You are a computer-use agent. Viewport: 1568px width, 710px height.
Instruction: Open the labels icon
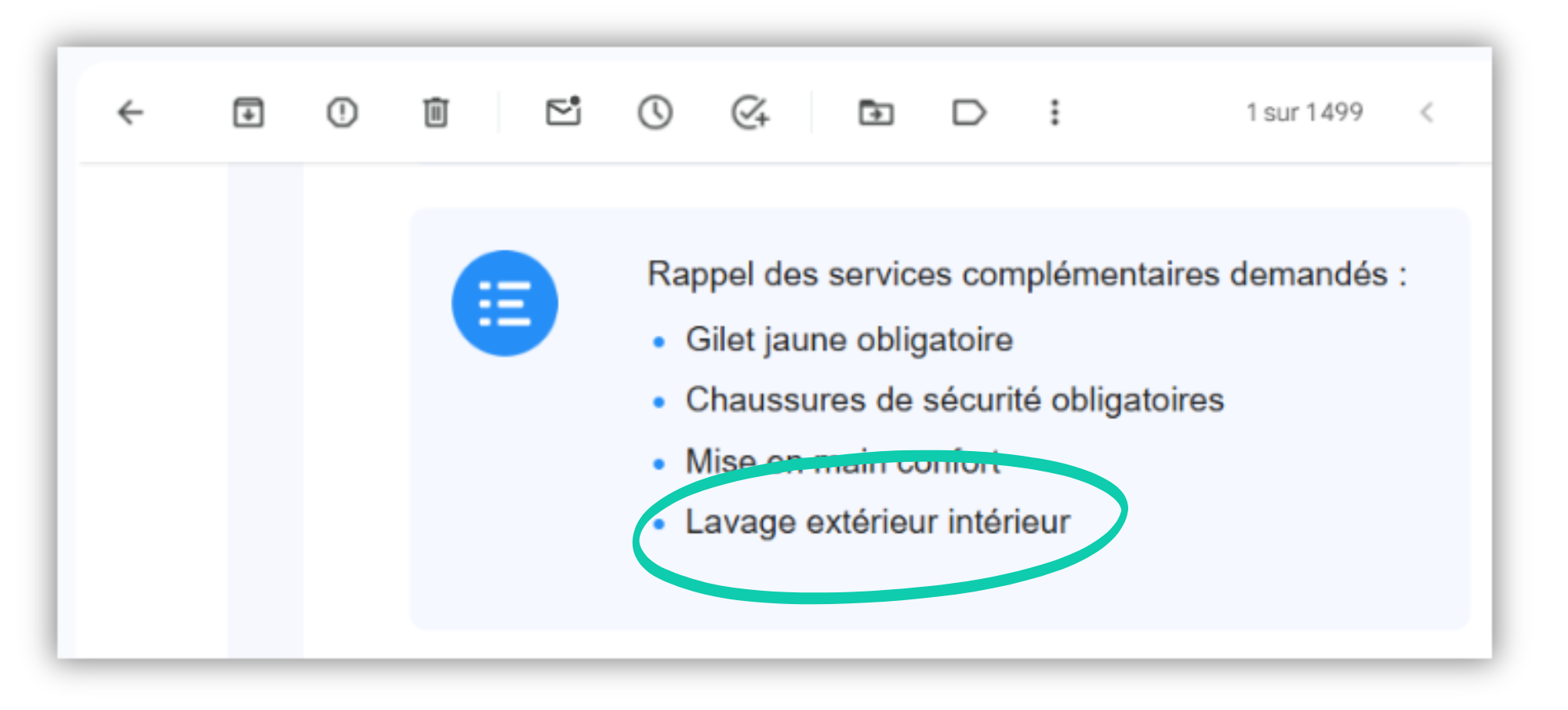[x=969, y=113]
